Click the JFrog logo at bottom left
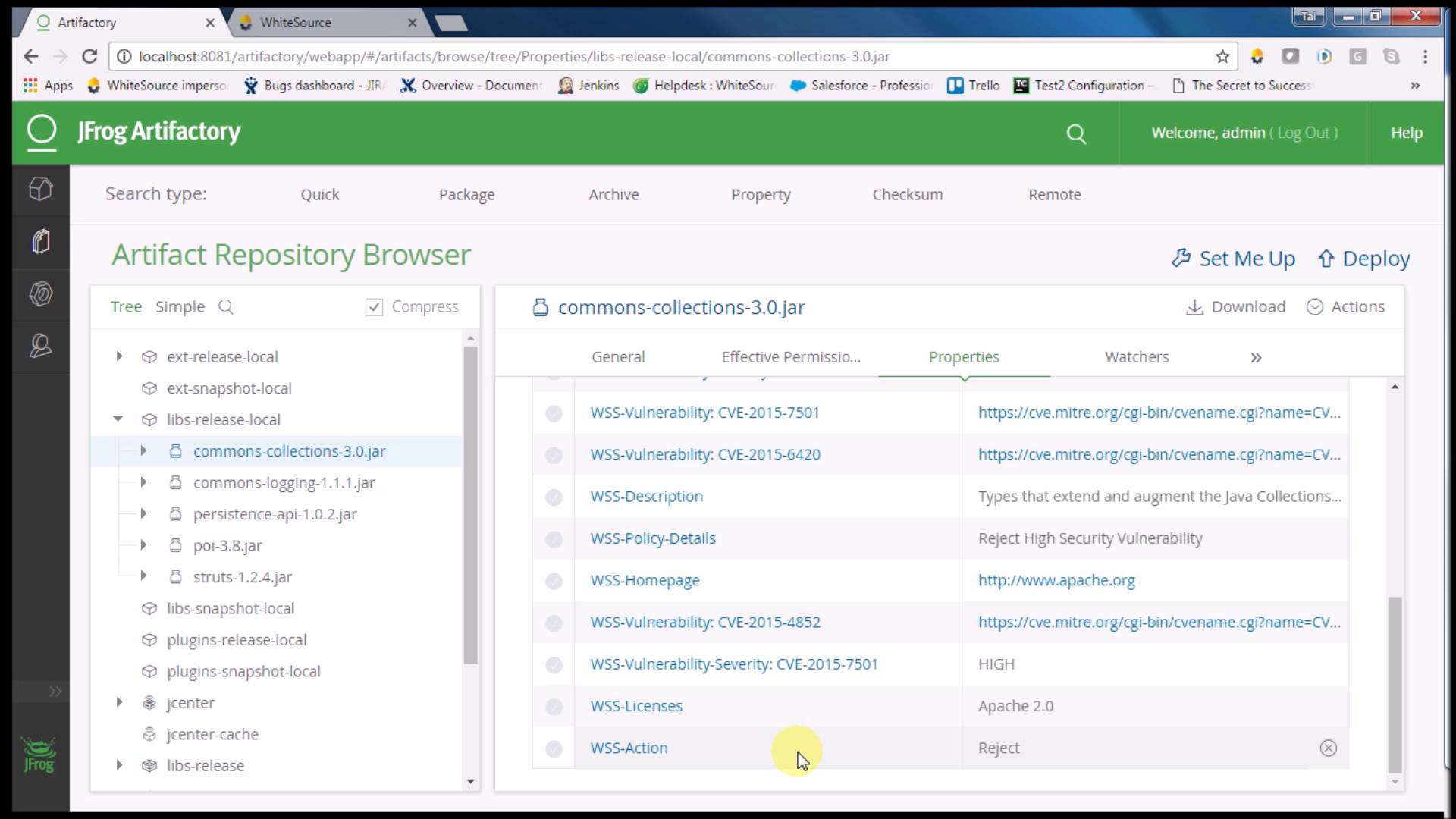 click(39, 755)
